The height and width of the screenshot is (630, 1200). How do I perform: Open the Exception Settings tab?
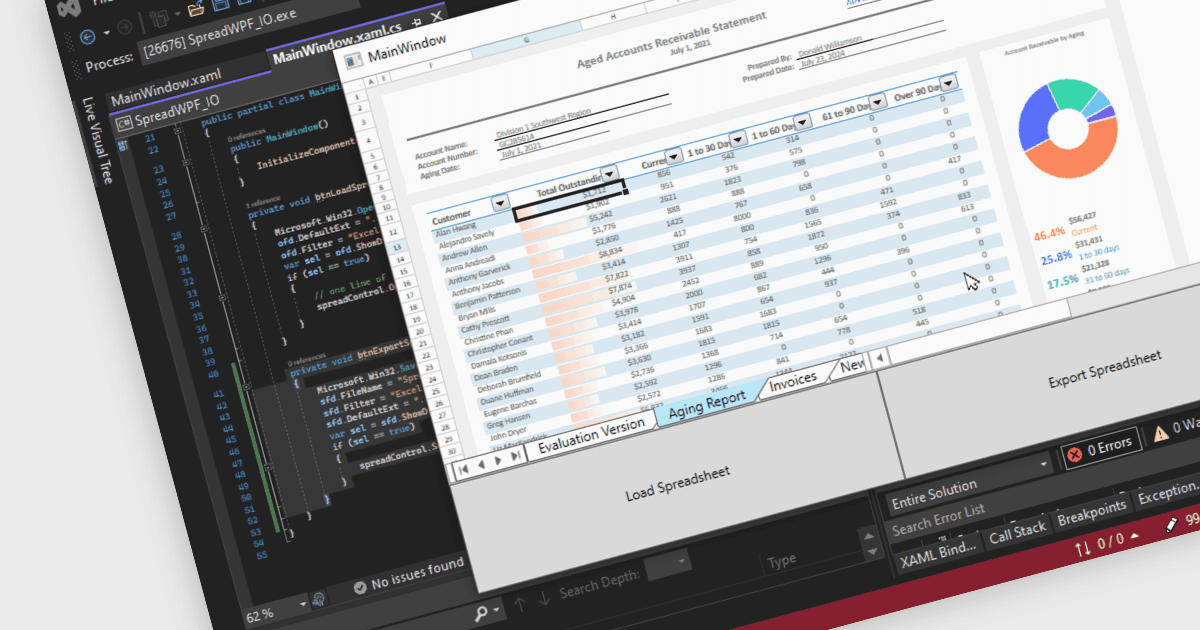[1167, 493]
